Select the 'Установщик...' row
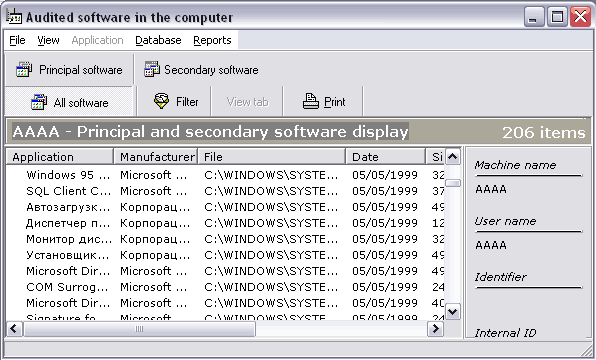Screen dimensions: 596x360 (225, 255)
